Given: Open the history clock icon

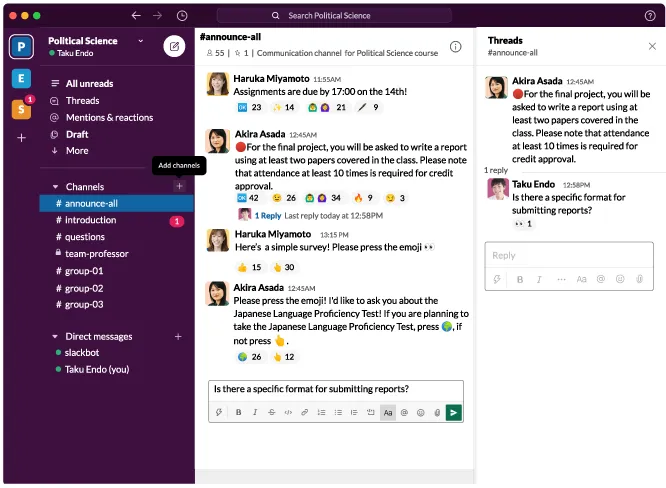Looking at the screenshot, I should [x=181, y=16].
